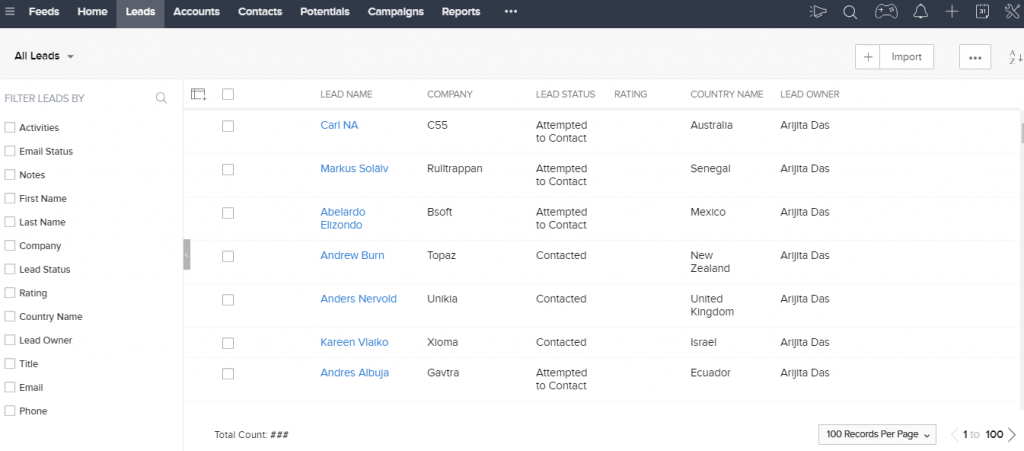Viewport: 1024px width, 451px height.
Task: Enable the Lead Owner filter checkbox
Action: [10, 340]
